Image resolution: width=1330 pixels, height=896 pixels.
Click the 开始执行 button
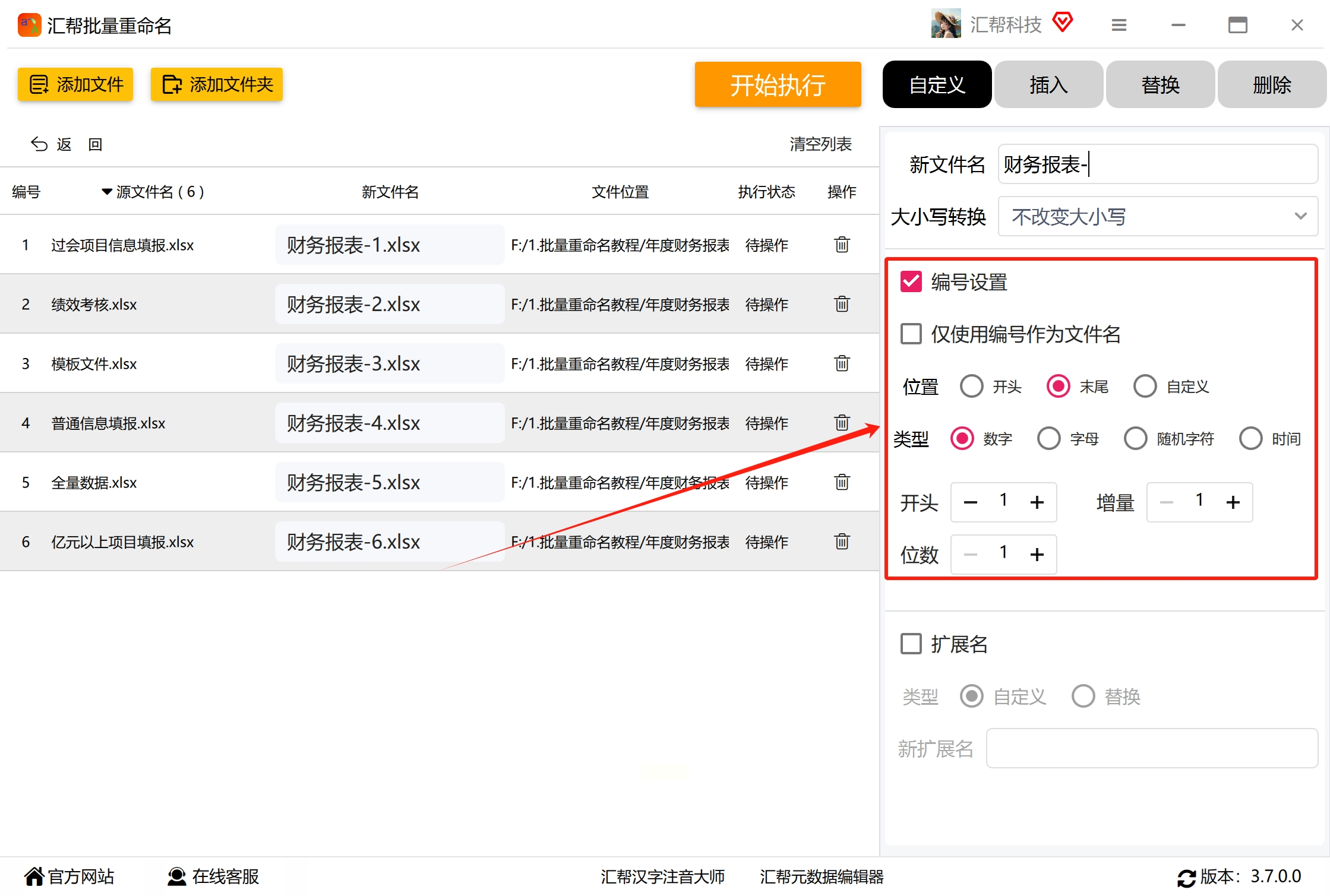point(777,85)
